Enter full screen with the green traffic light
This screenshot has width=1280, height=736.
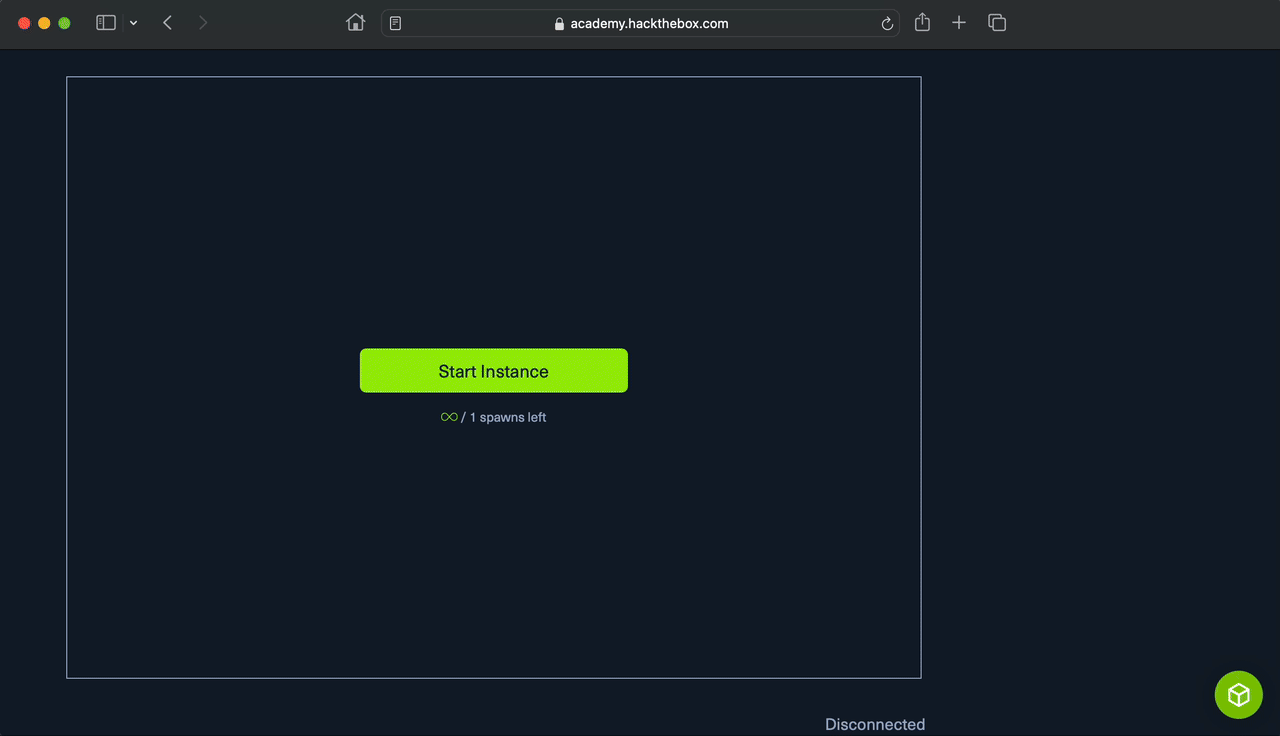[64, 22]
